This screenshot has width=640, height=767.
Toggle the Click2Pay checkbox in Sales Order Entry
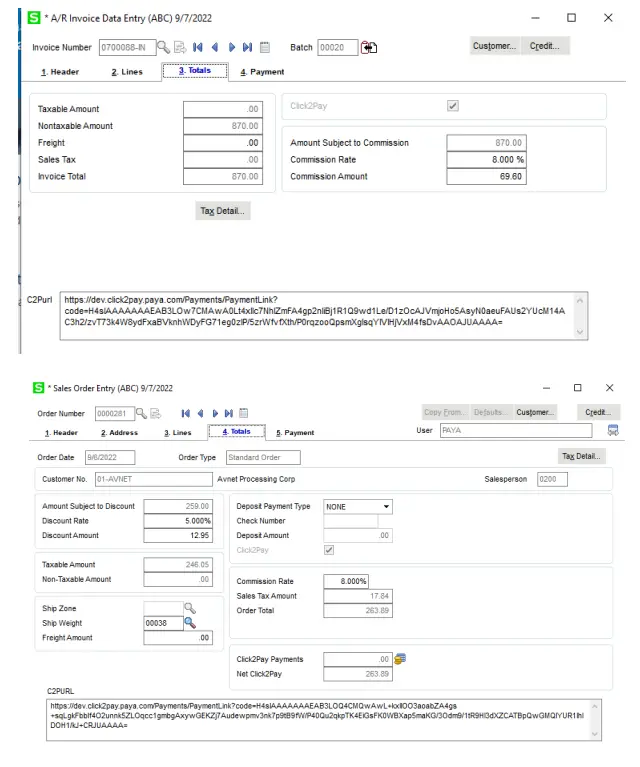tap(329, 550)
